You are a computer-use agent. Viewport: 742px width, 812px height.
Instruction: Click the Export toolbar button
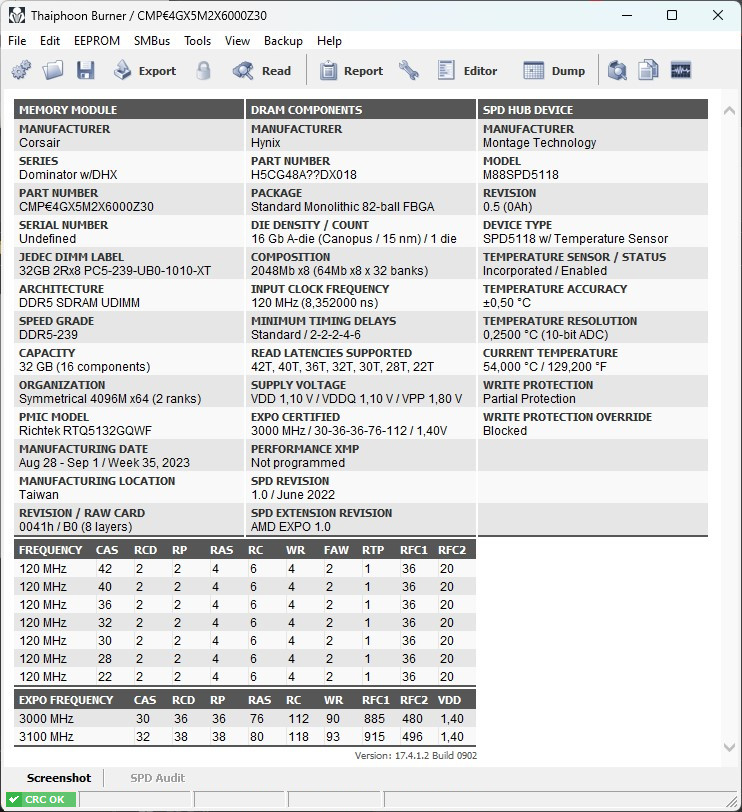point(144,71)
